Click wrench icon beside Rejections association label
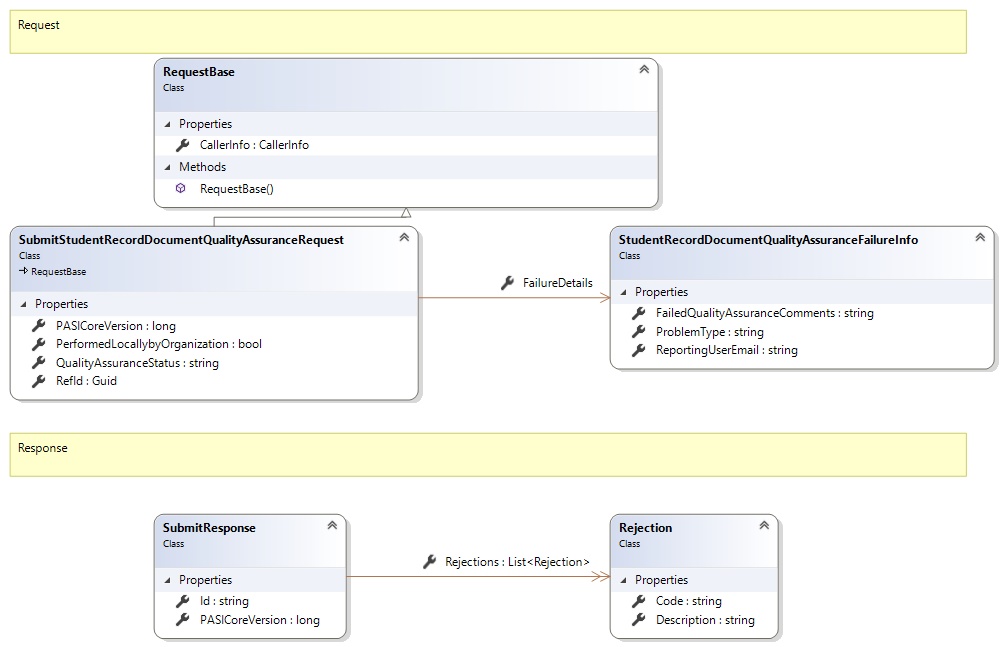The width and height of the screenshot is (1003, 647). click(429, 562)
